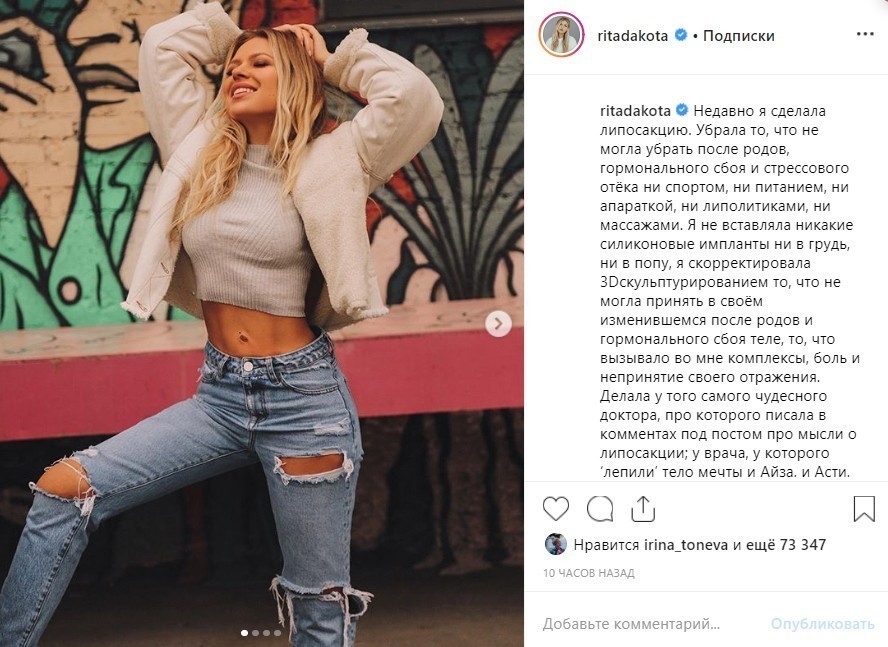Open ritadakota profile avatar
This screenshot has height=647, width=888.
point(561,35)
